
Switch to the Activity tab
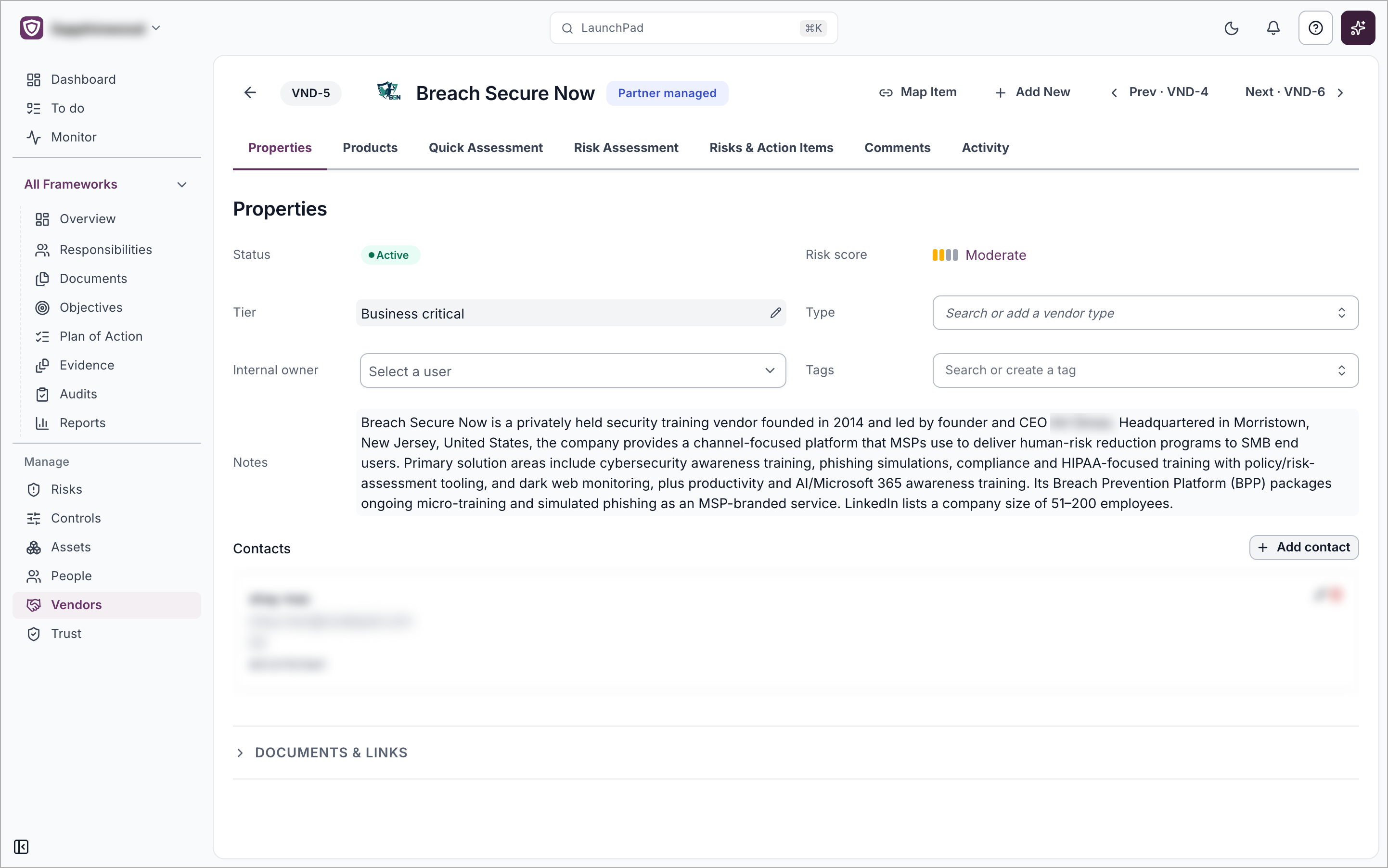[985, 148]
